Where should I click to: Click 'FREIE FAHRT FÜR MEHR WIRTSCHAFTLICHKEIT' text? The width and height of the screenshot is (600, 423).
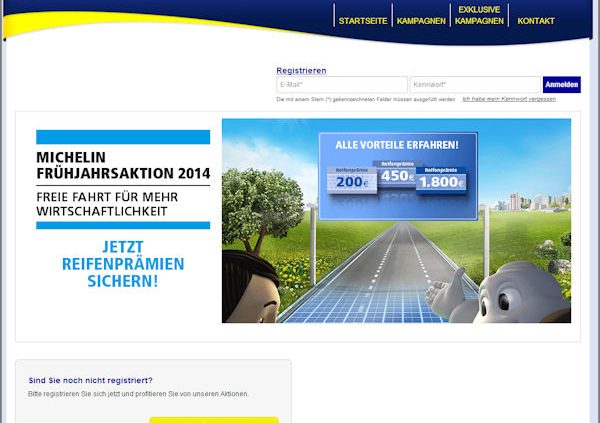coord(107,204)
